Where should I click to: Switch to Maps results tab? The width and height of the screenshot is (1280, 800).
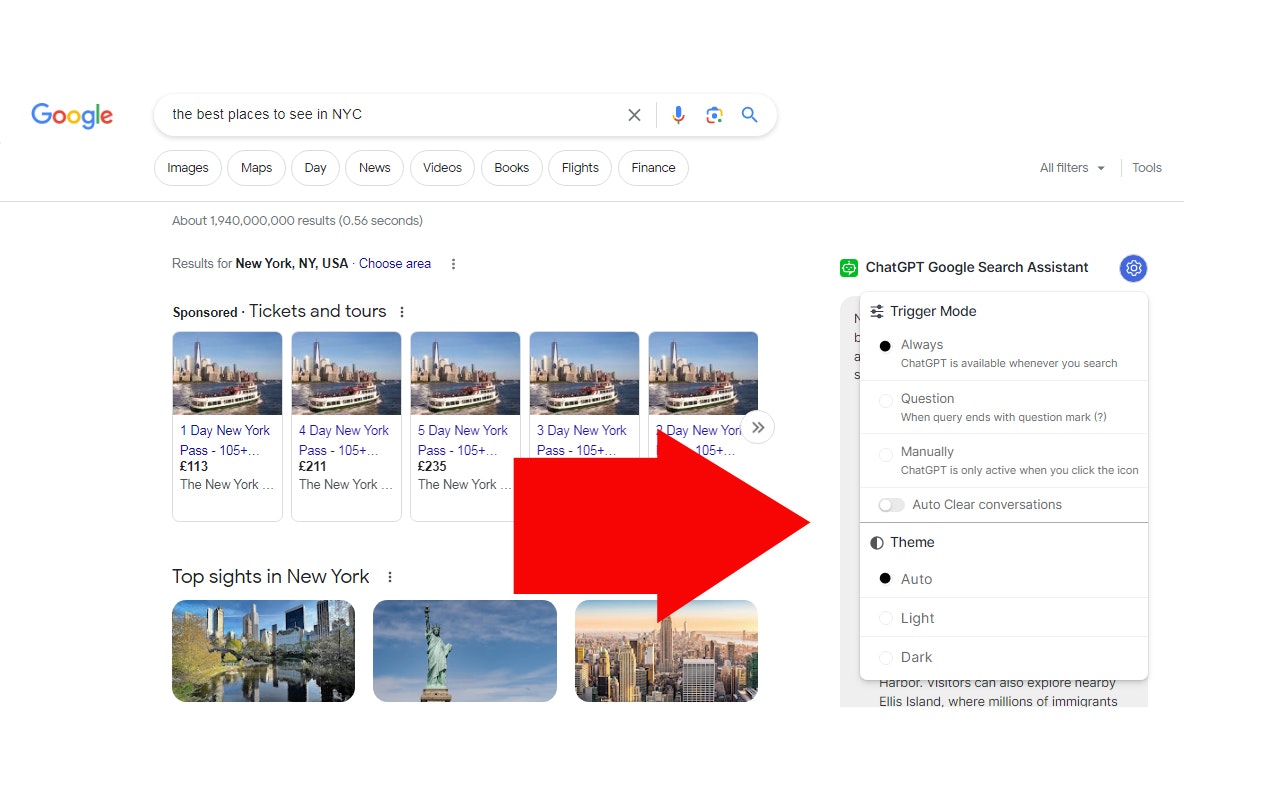click(256, 168)
